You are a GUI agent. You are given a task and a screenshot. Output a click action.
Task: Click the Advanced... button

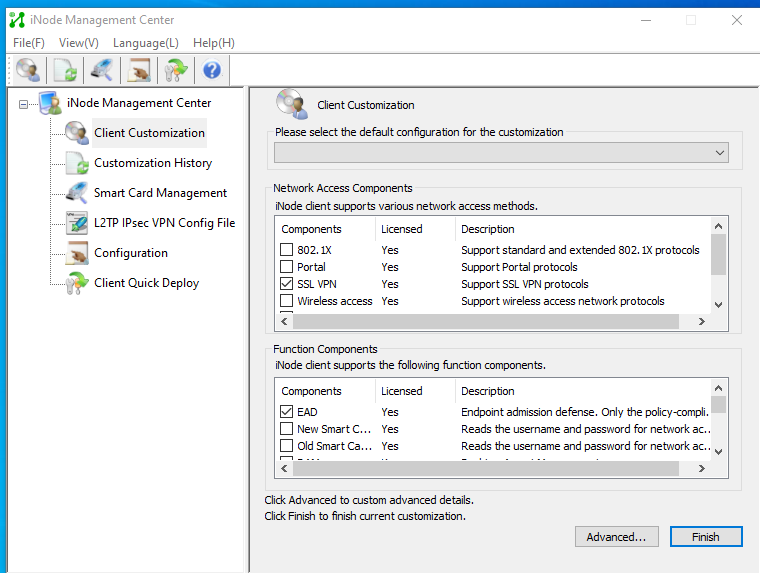[x=616, y=537]
